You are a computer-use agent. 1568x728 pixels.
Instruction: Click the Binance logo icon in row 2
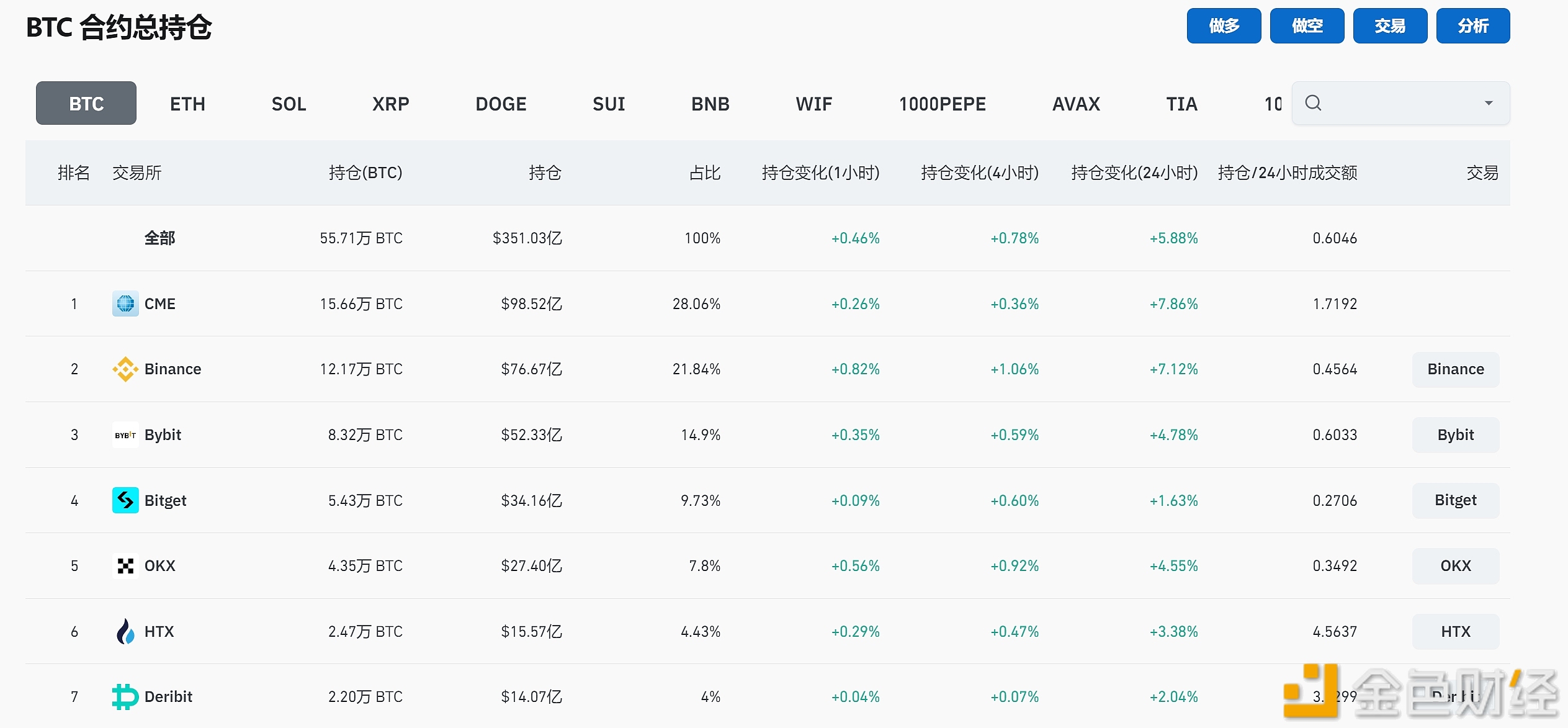[125, 369]
